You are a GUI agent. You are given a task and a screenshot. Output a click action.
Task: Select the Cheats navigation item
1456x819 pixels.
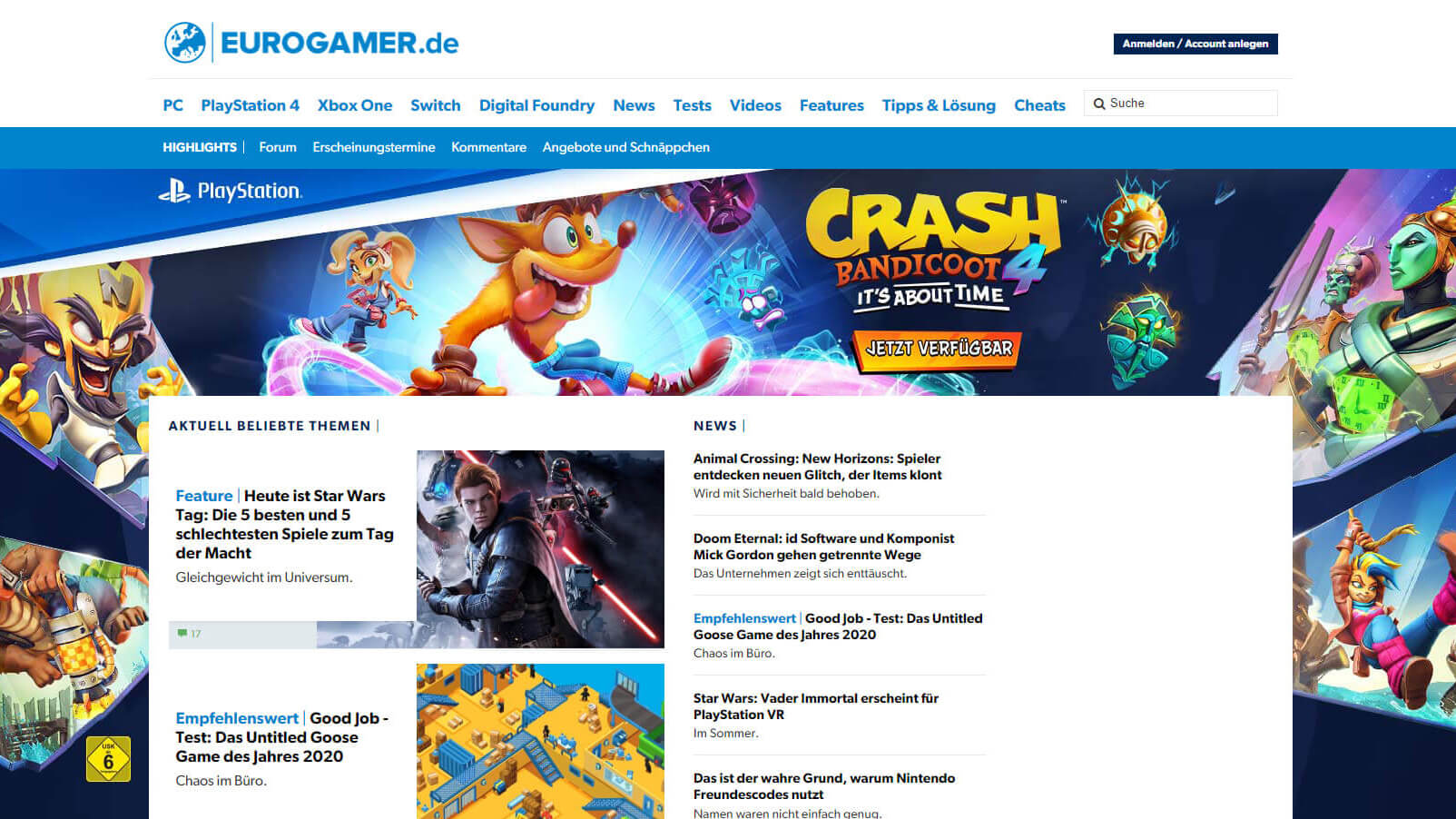tap(1039, 105)
